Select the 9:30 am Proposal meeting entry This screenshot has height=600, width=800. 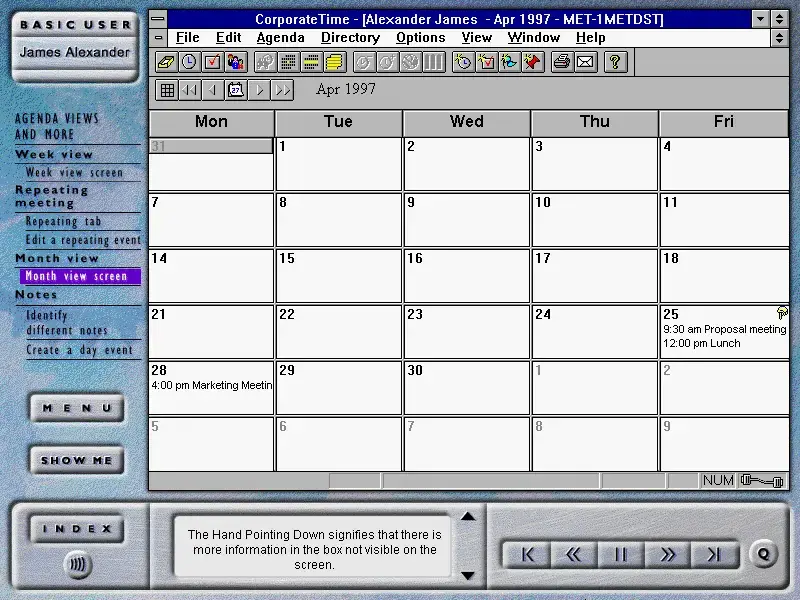(x=724, y=330)
